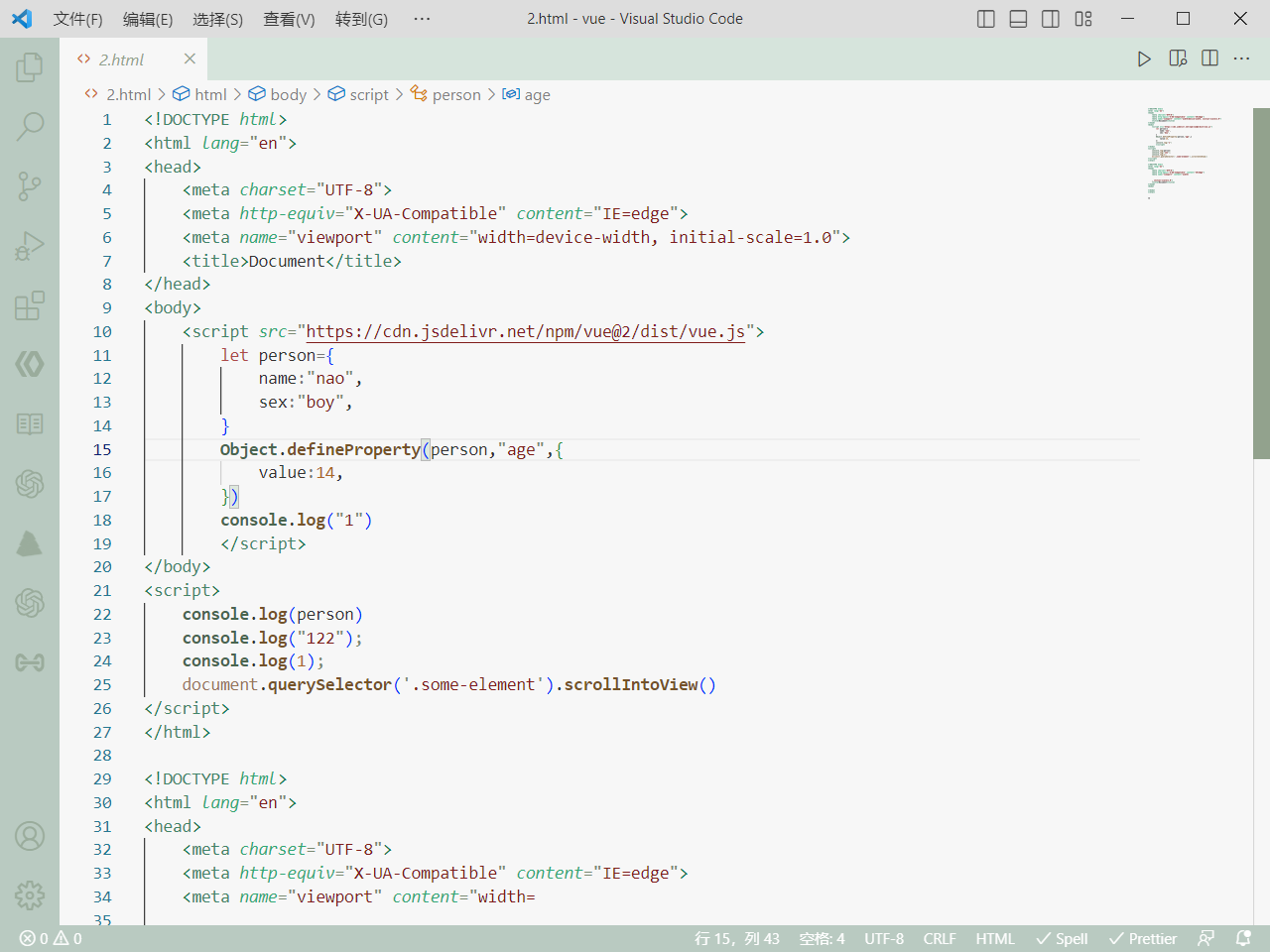
Task: Close the 2.html tab
Action: point(190,59)
